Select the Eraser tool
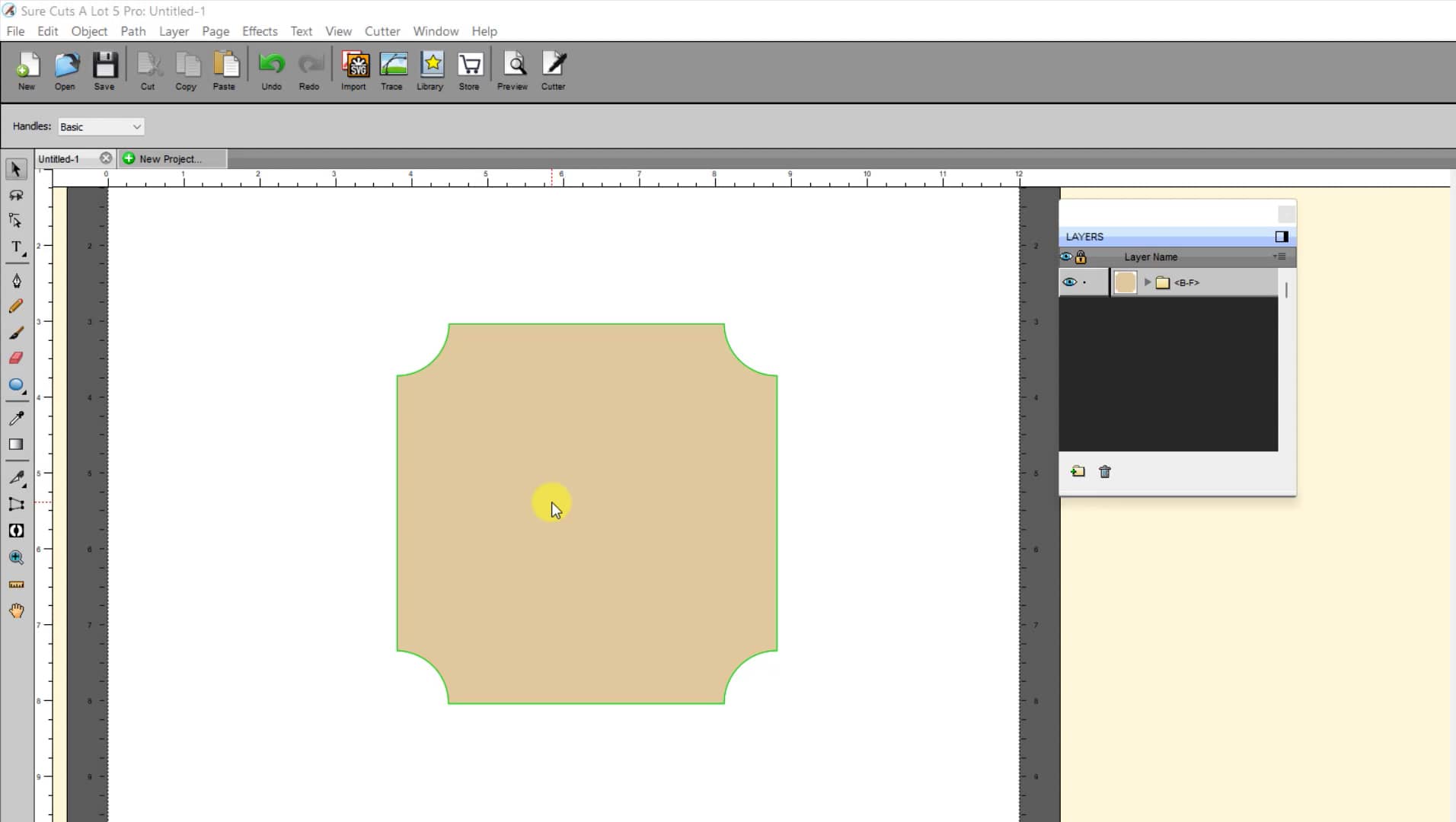The width and height of the screenshot is (1456, 822). [x=16, y=358]
